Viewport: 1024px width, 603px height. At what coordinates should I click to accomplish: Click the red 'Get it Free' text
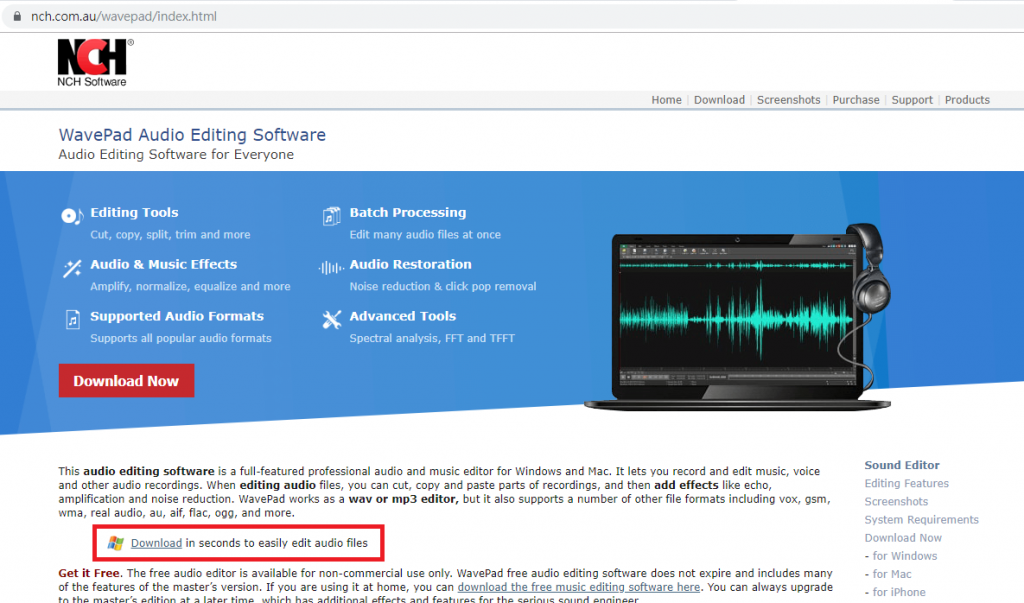(x=89, y=573)
